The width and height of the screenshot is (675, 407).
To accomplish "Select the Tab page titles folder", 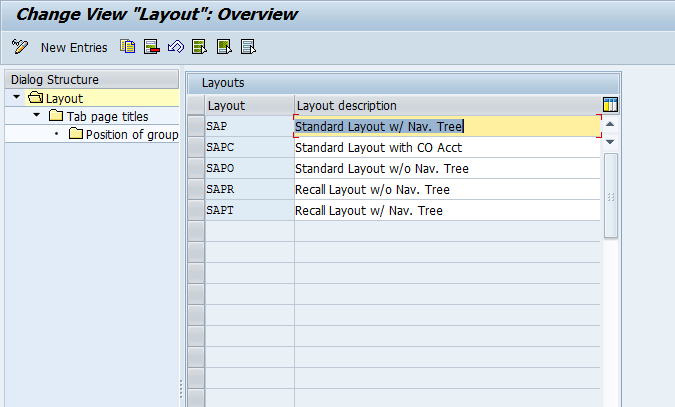I will [x=107, y=117].
